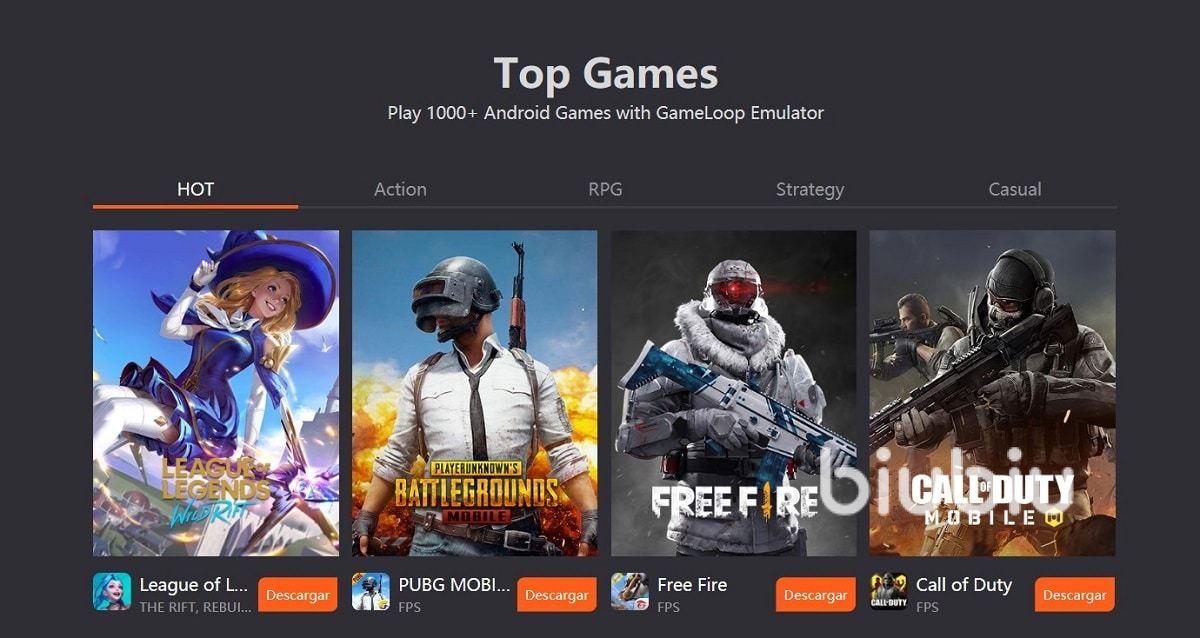This screenshot has width=1200, height=638.
Task: Open the Action games tab
Action: [x=400, y=189]
